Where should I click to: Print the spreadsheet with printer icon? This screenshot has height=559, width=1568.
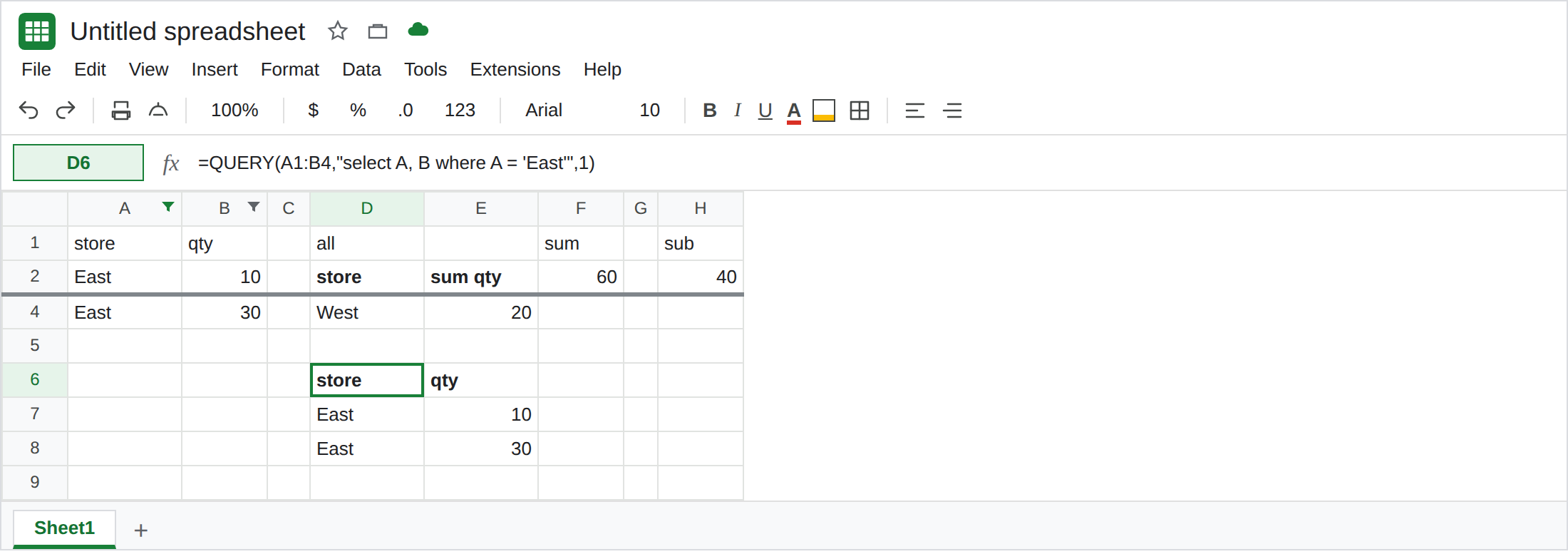pyautogui.click(x=121, y=111)
